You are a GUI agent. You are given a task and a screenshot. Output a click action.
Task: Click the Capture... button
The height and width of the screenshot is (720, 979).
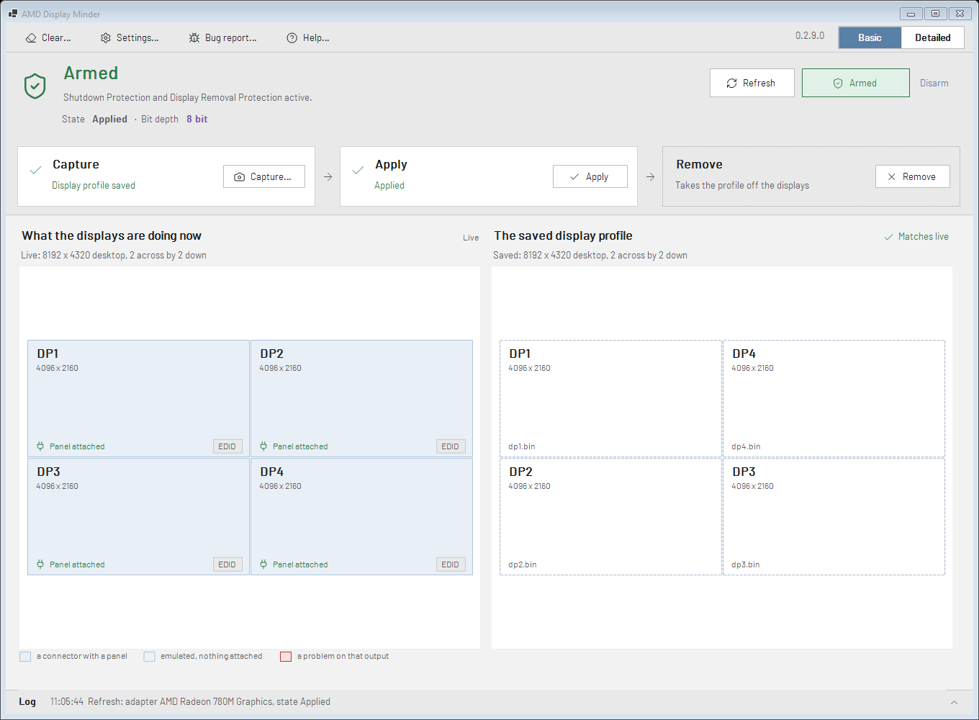click(264, 177)
